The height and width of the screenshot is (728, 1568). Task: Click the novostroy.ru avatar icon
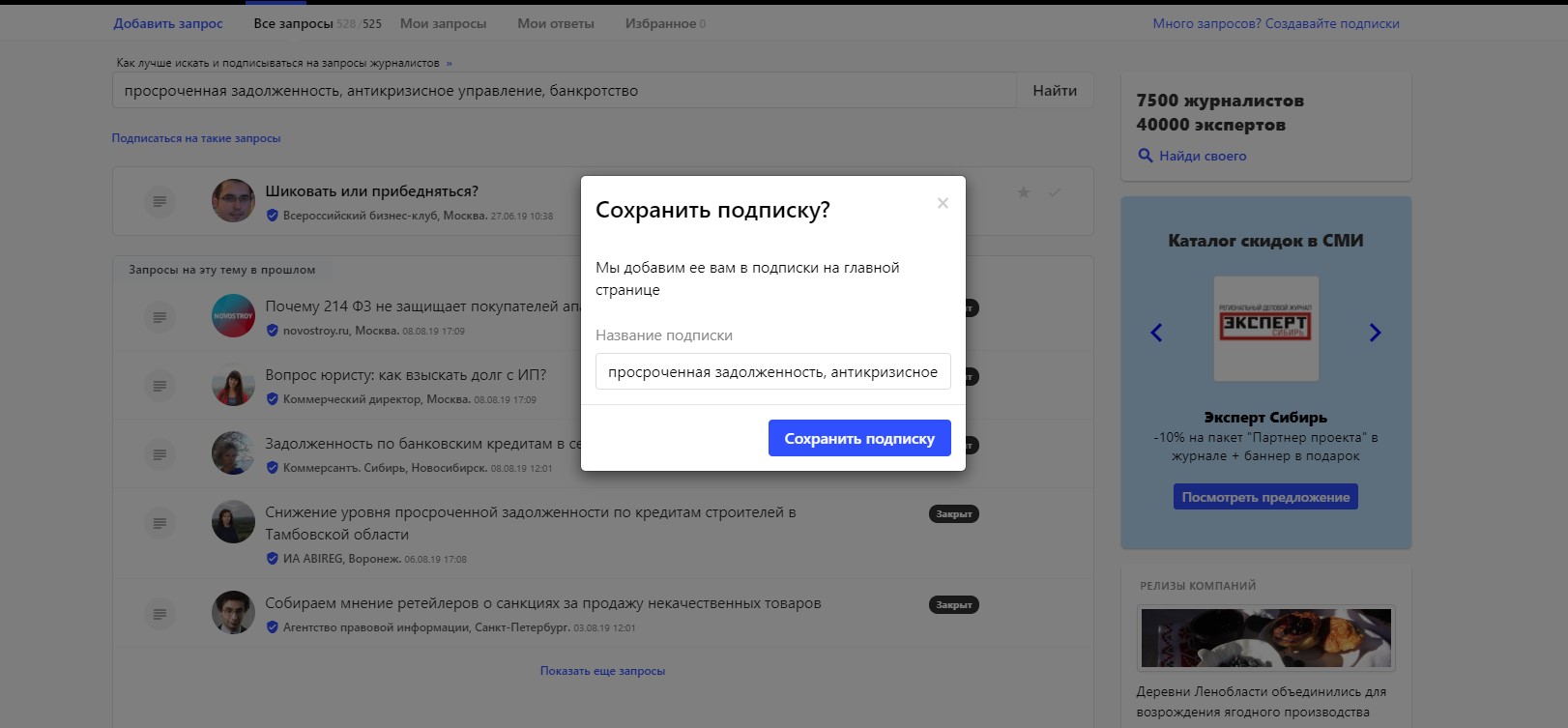coord(233,316)
